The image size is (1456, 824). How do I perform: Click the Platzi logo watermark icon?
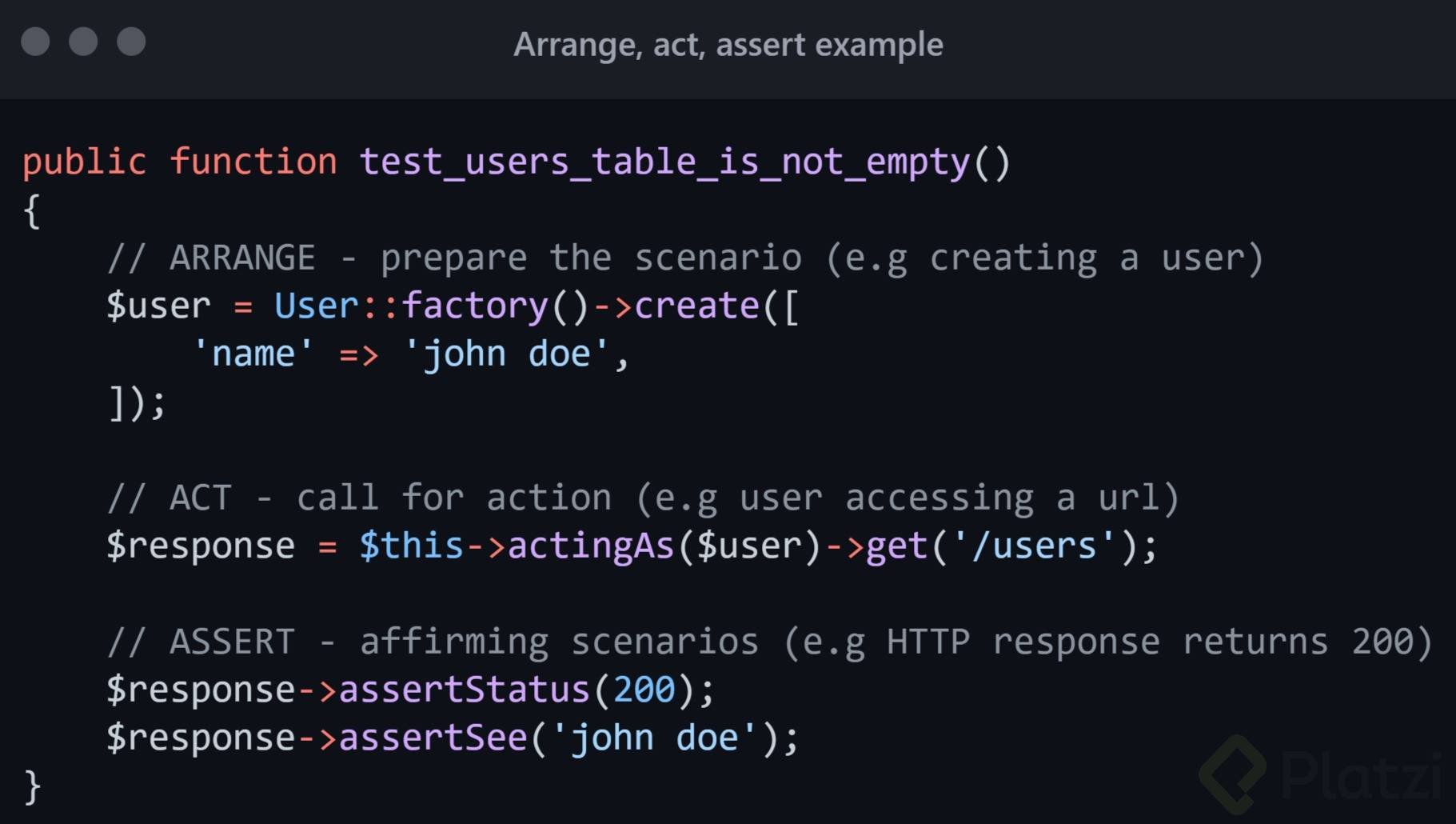(1232, 774)
